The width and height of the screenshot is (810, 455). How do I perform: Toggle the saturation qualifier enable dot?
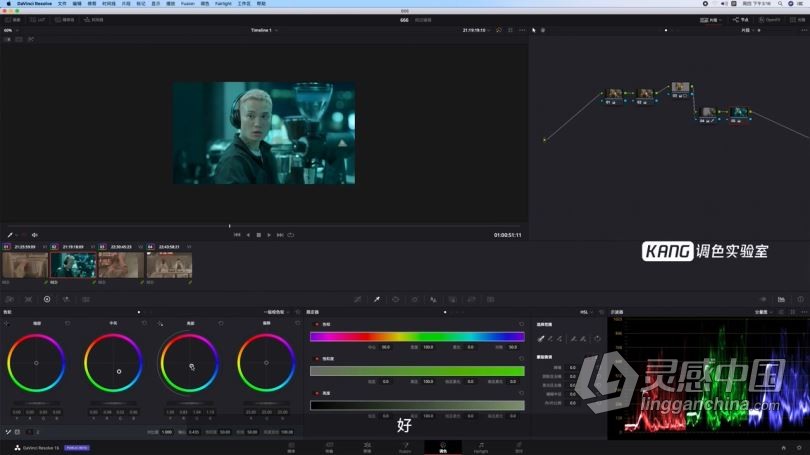317,358
